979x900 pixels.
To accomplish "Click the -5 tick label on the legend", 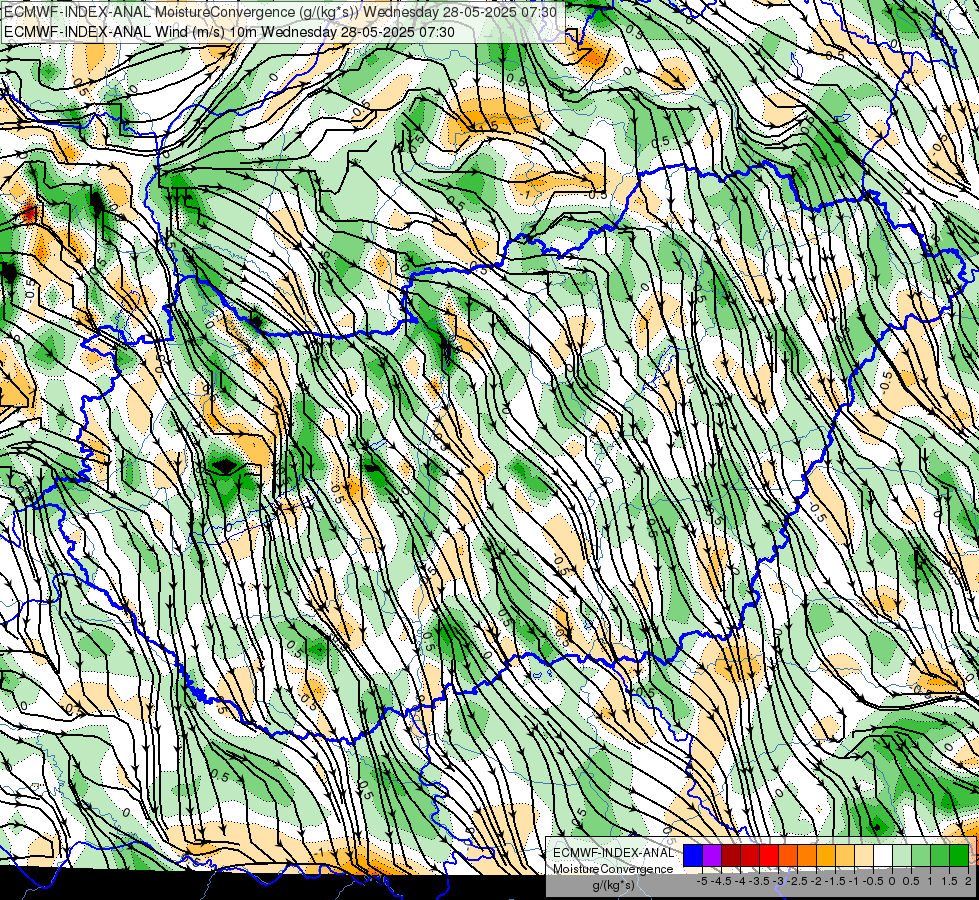I will tap(702, 881).
